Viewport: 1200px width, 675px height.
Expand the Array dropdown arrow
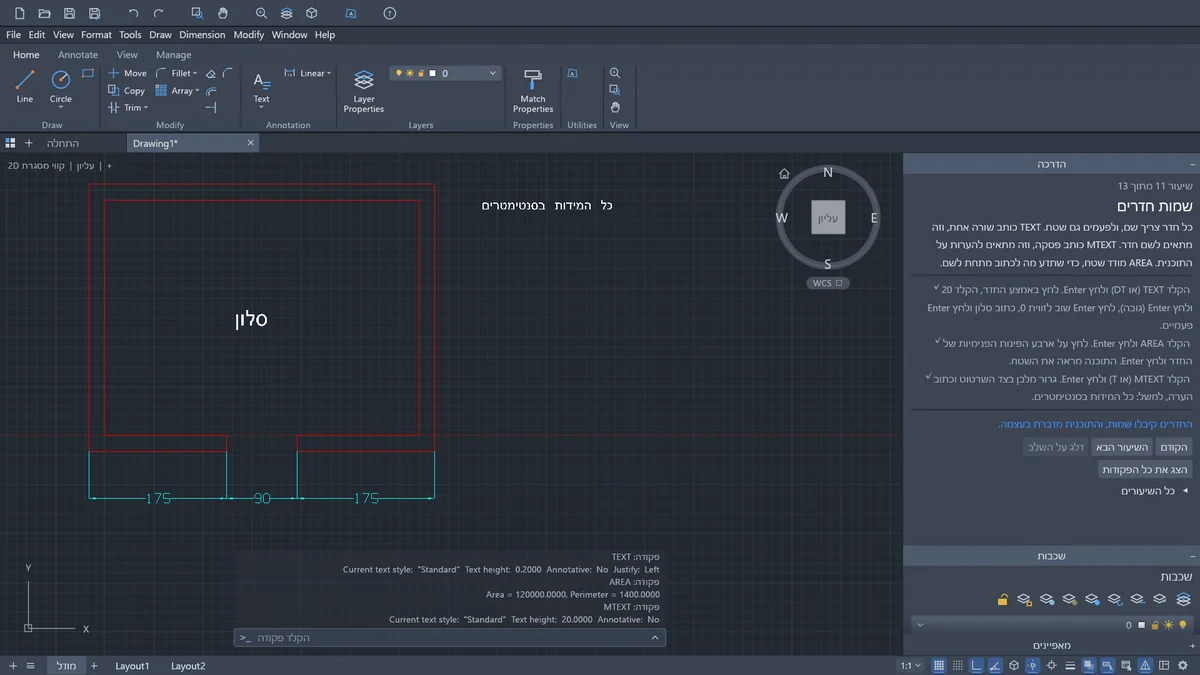coord(197,91)
